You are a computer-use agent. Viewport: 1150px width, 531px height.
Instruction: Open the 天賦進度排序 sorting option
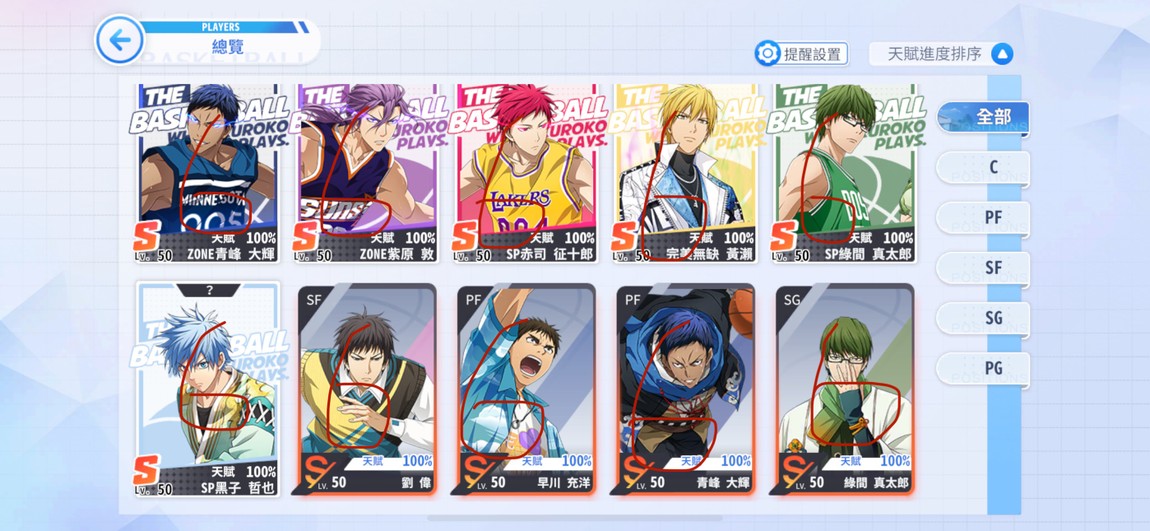(934, 54)
